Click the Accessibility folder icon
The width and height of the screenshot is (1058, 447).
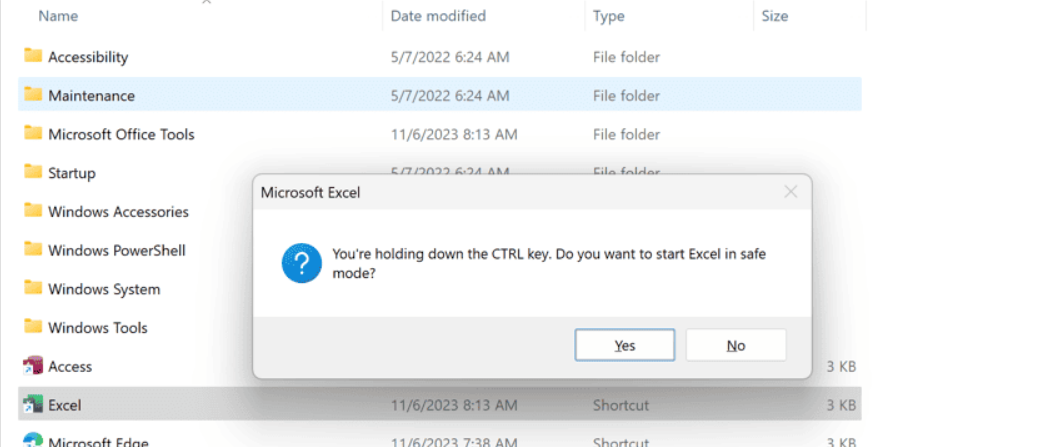(x=33, y=57)
